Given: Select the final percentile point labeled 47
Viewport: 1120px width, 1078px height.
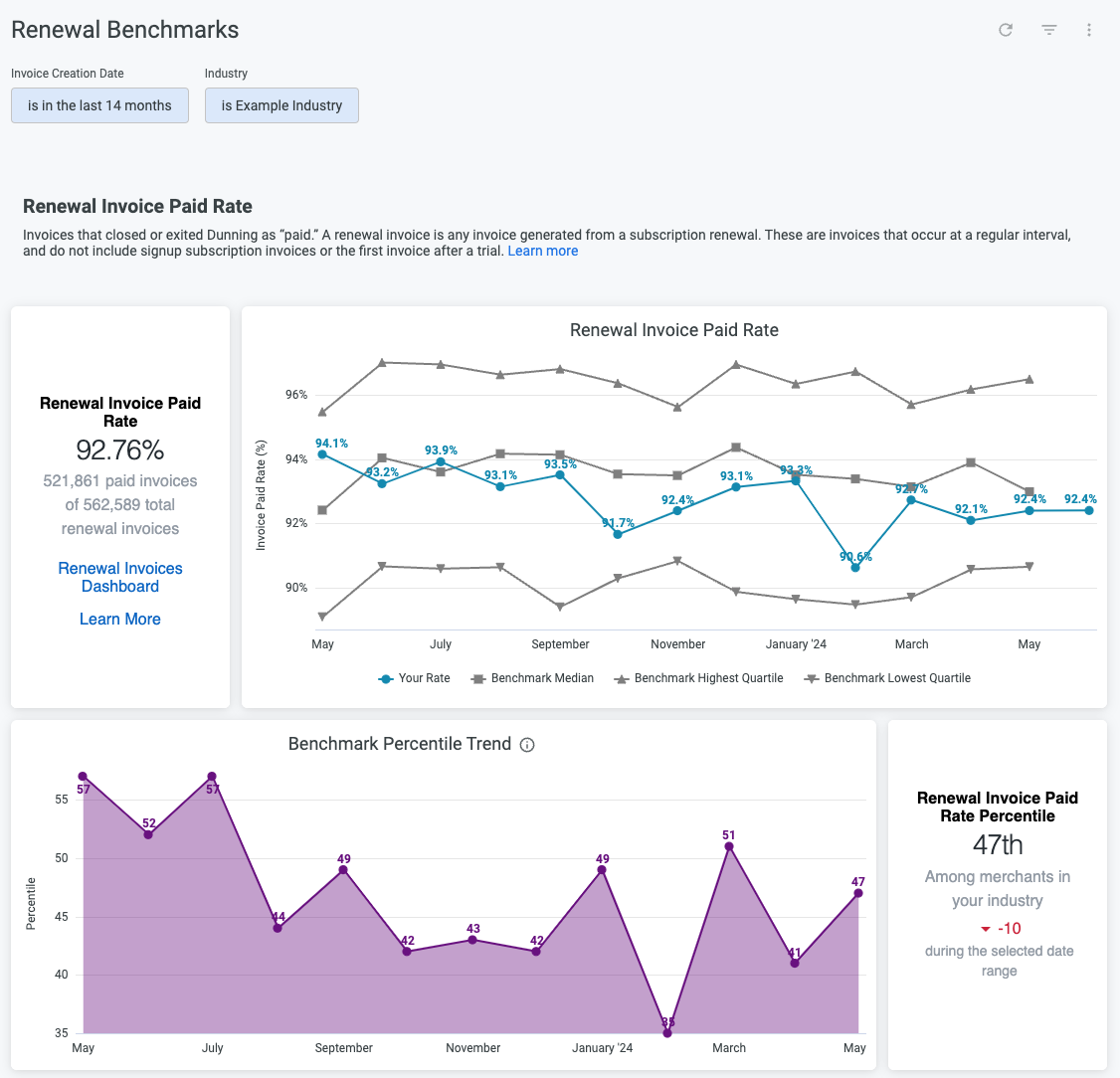Looking at the screenshot, I should coord(858,893).
